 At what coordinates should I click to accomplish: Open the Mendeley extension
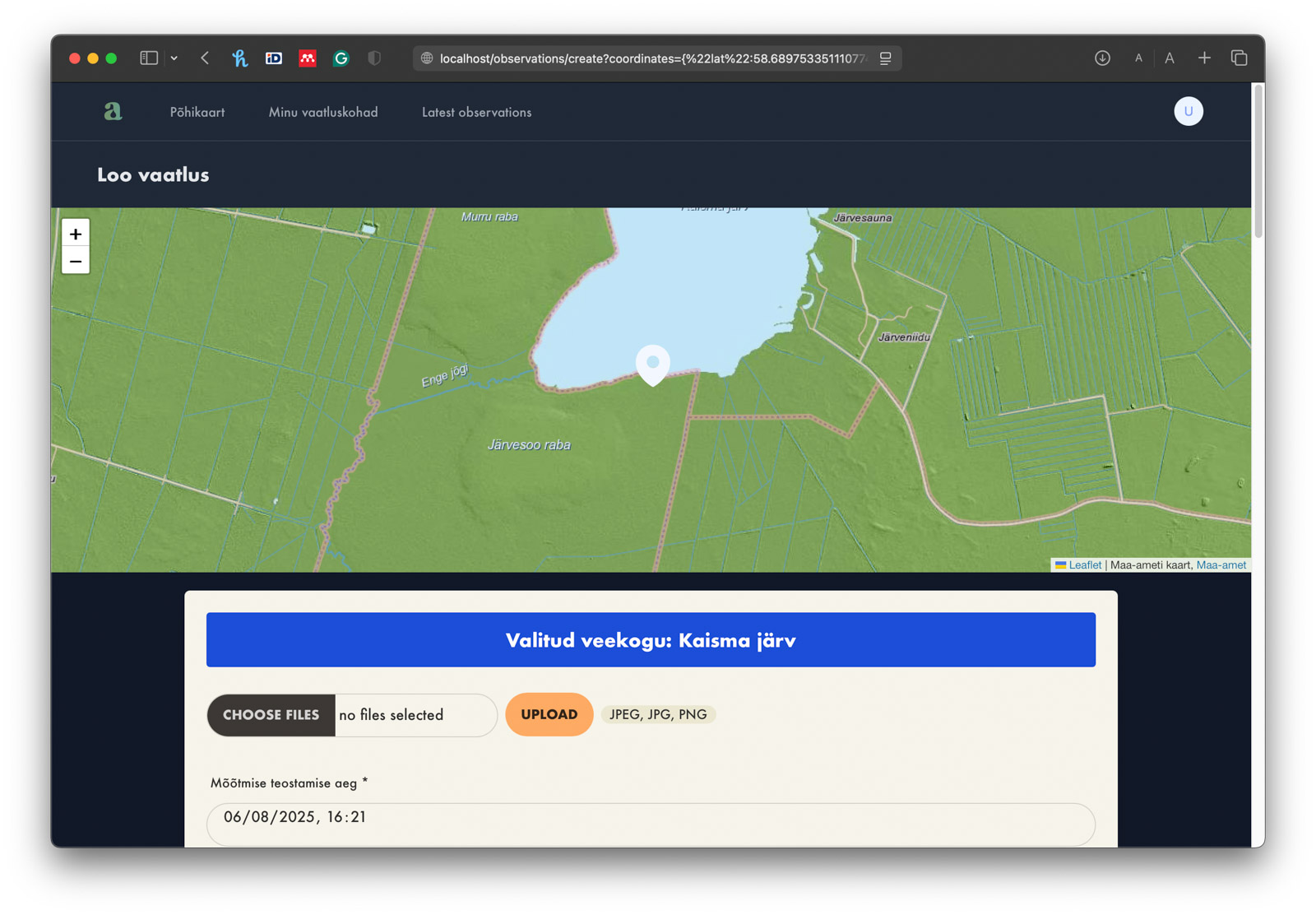307,58
